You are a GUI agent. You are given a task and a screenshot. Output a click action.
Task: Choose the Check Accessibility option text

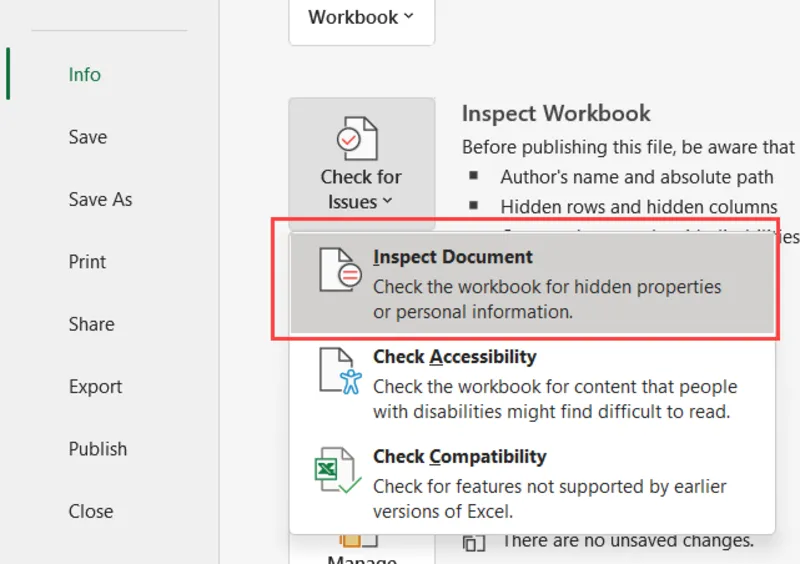(x=455, y=357)
